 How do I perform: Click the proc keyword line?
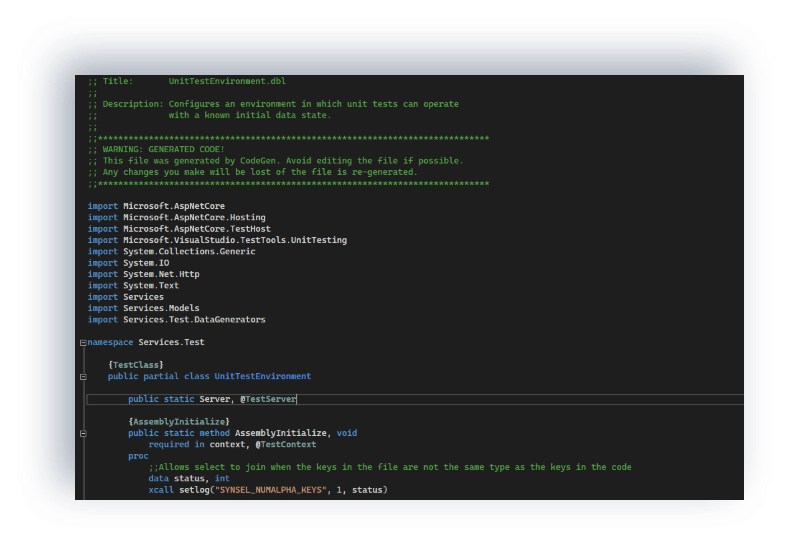click(138, 456)
